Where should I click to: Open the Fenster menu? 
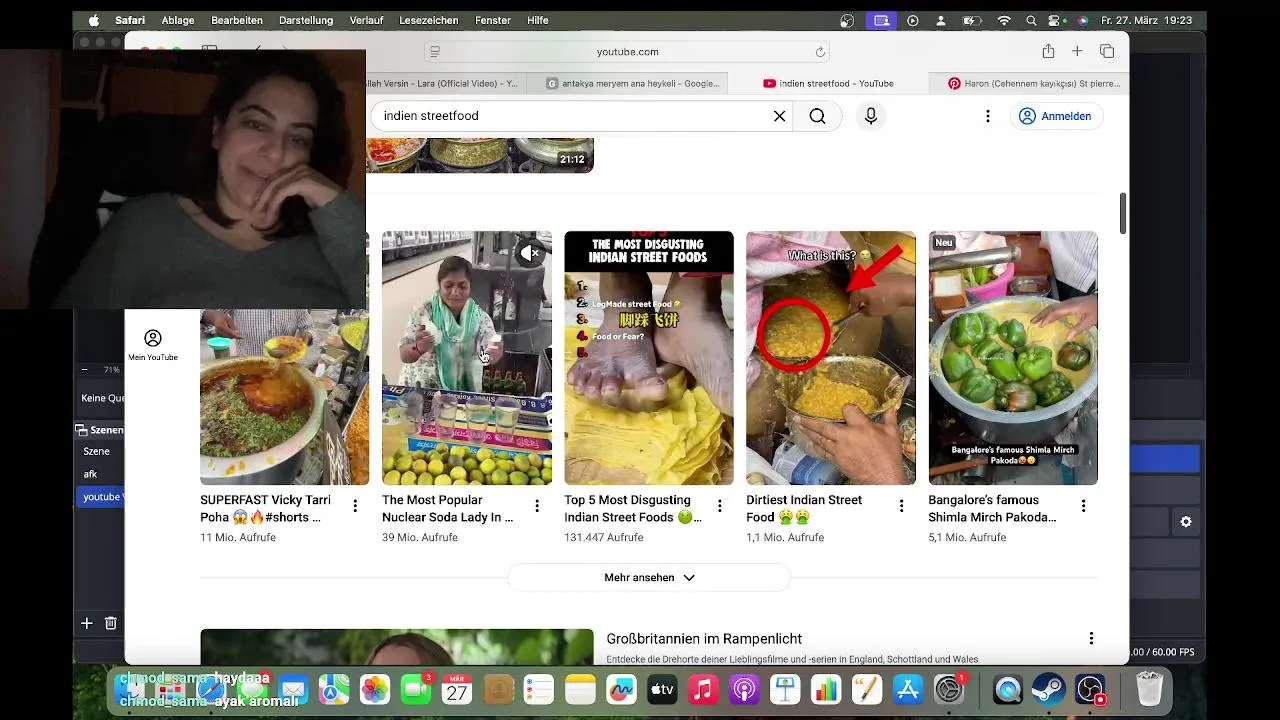(493, 20)
